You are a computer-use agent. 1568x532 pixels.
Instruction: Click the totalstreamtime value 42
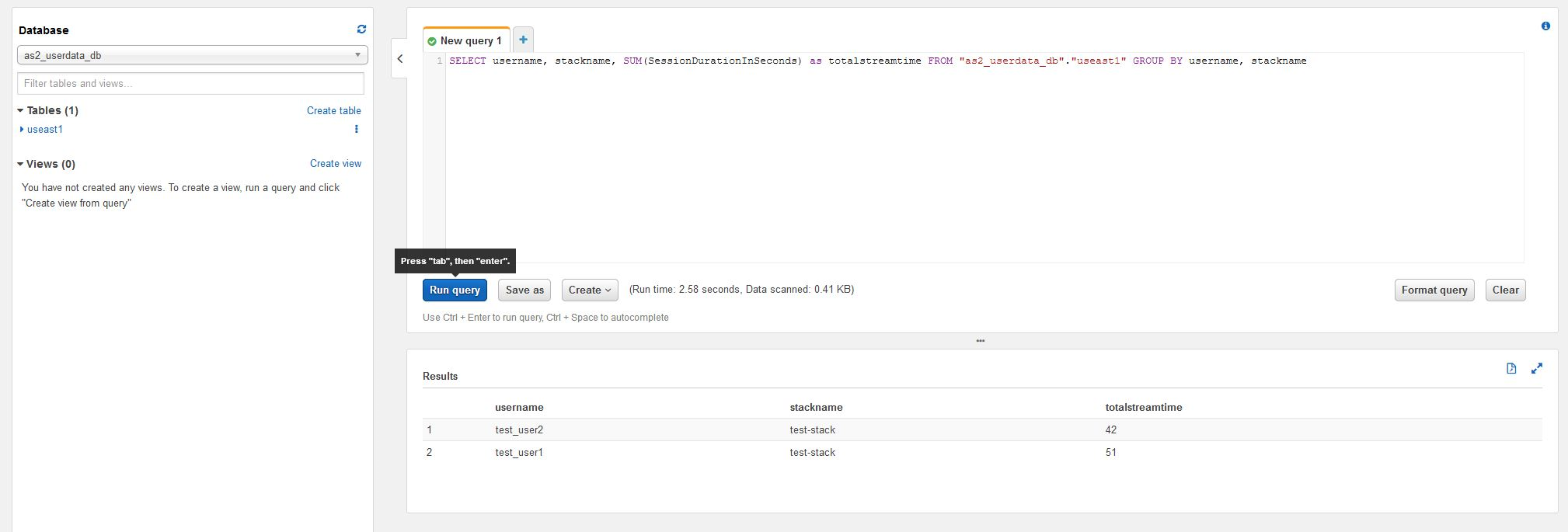[x=1110, y=429]
